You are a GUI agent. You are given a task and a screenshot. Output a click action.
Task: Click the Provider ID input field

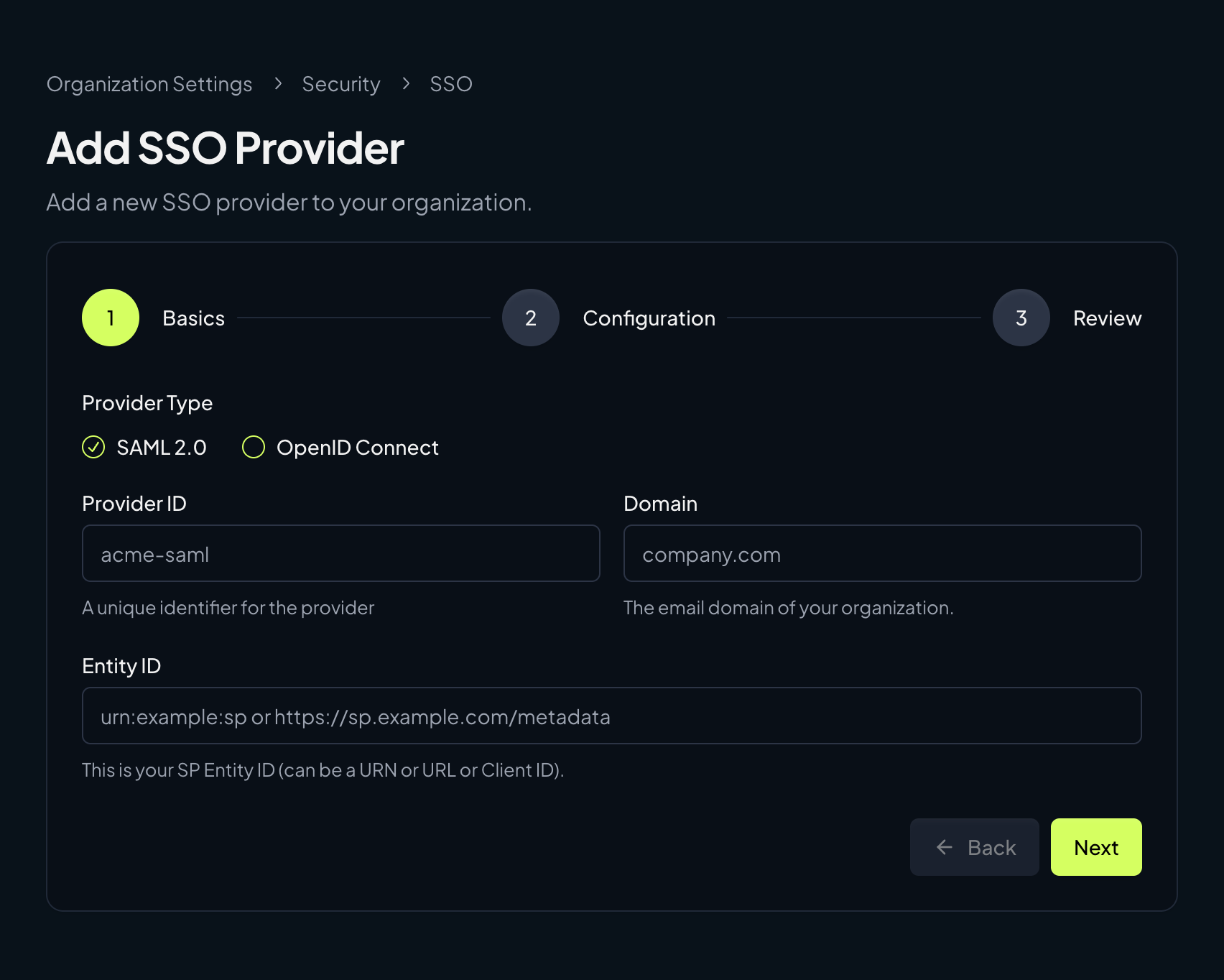(x=341, y=553)
